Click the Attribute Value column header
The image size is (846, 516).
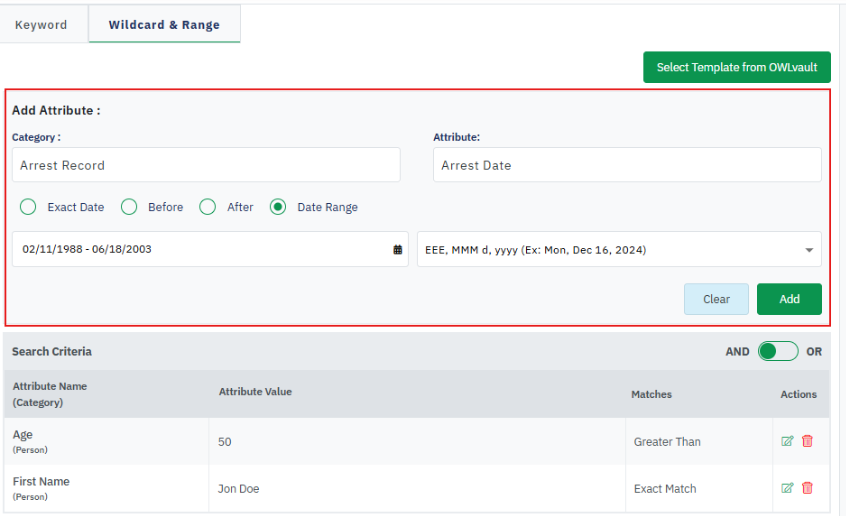point(255,392)
